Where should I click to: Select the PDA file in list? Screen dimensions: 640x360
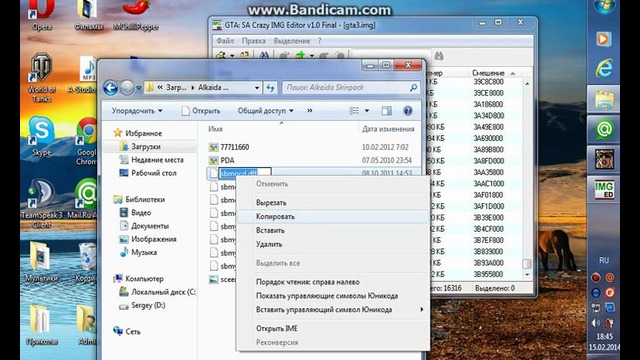222,160
